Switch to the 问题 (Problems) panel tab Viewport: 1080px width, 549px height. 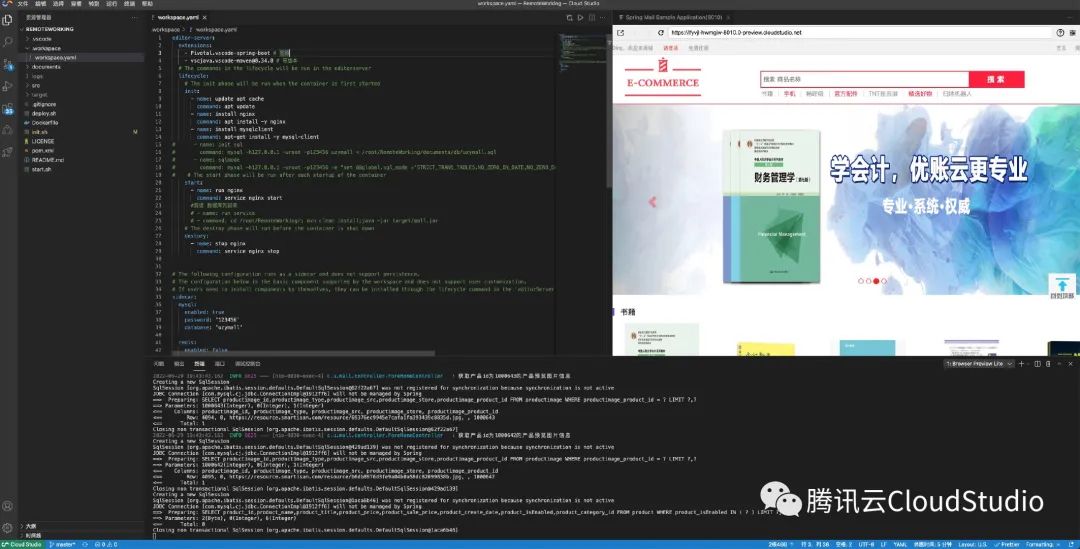point(158,364)
